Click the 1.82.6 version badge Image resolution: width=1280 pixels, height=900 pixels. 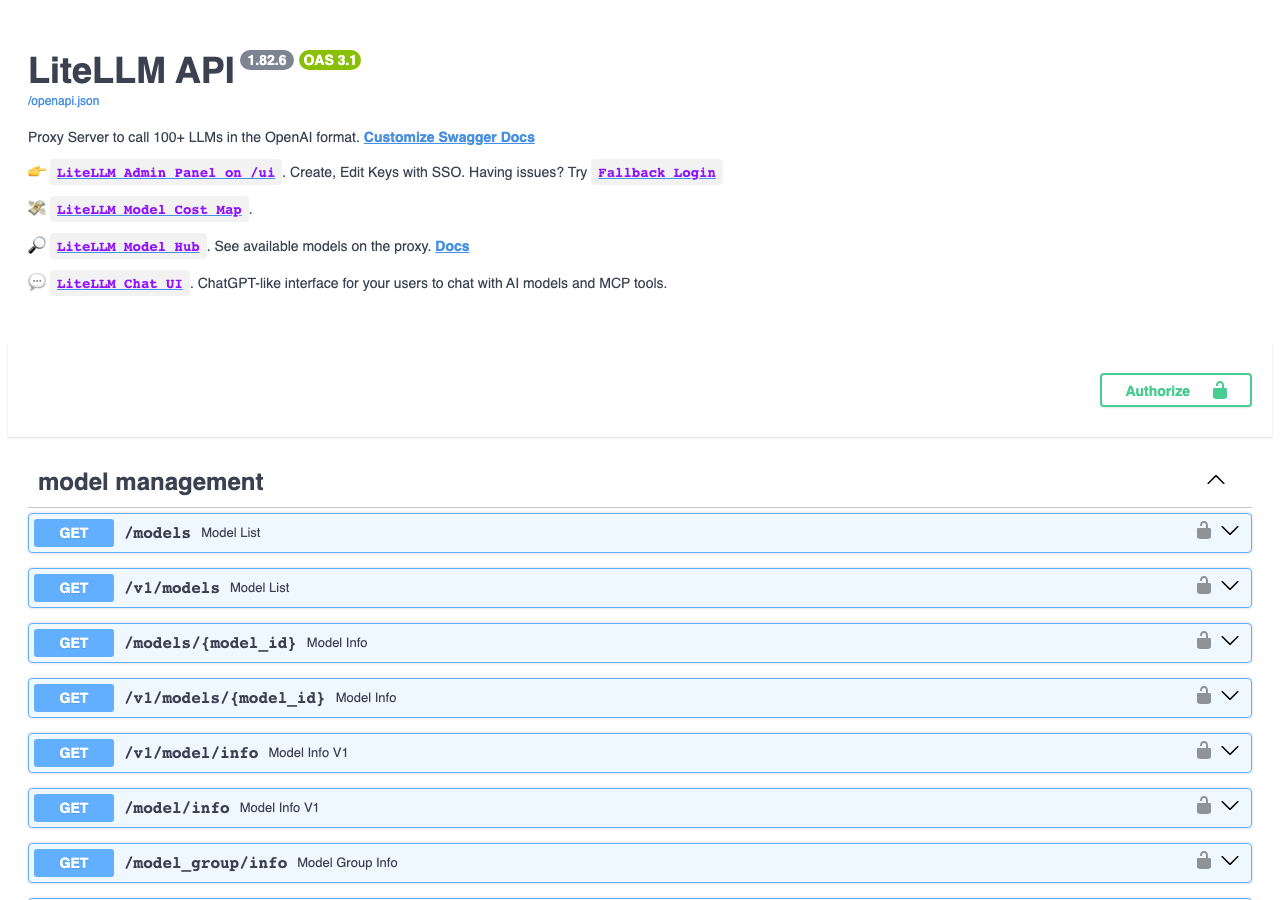pos(267,60)
